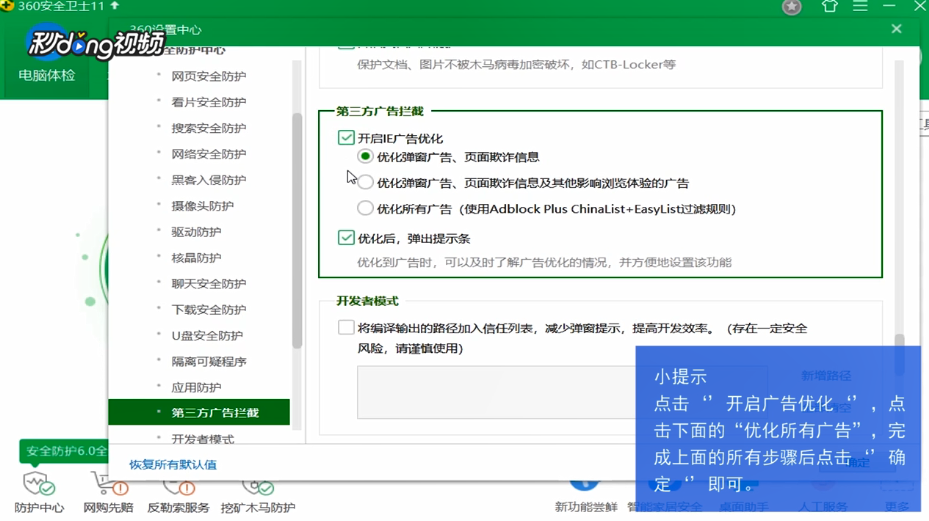This screenshot has height=521, width=929.
Task: Select 应用防护 in sidebar
Action: pos(196,388)
